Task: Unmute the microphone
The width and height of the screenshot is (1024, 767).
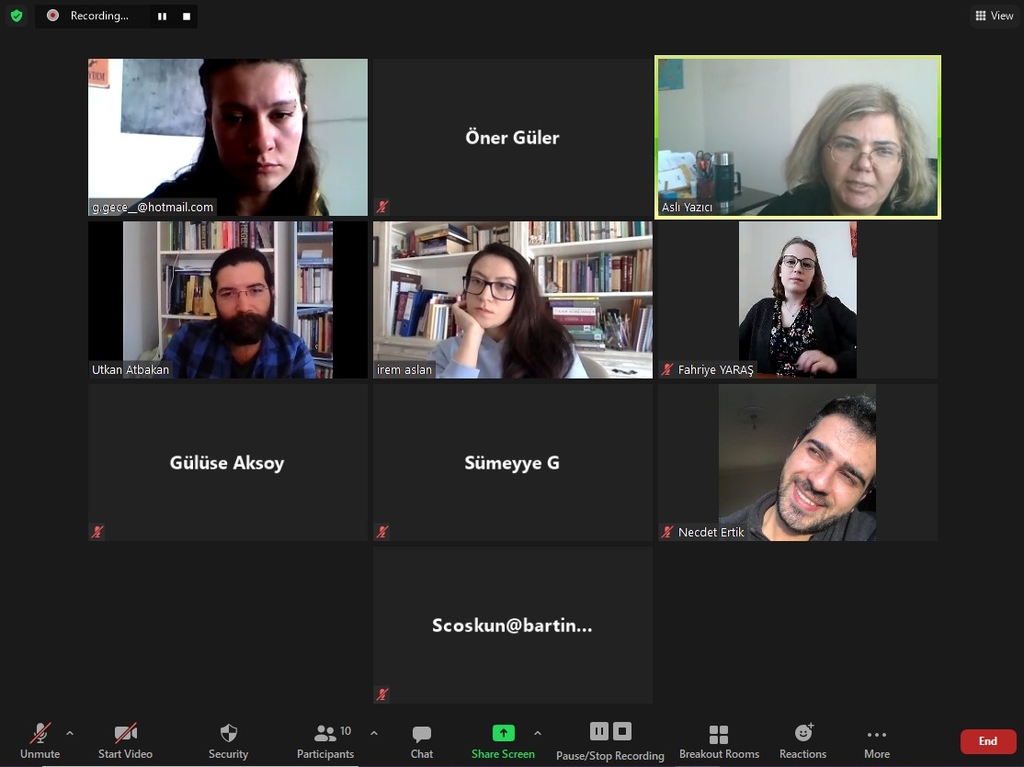Action: [40, 742]
